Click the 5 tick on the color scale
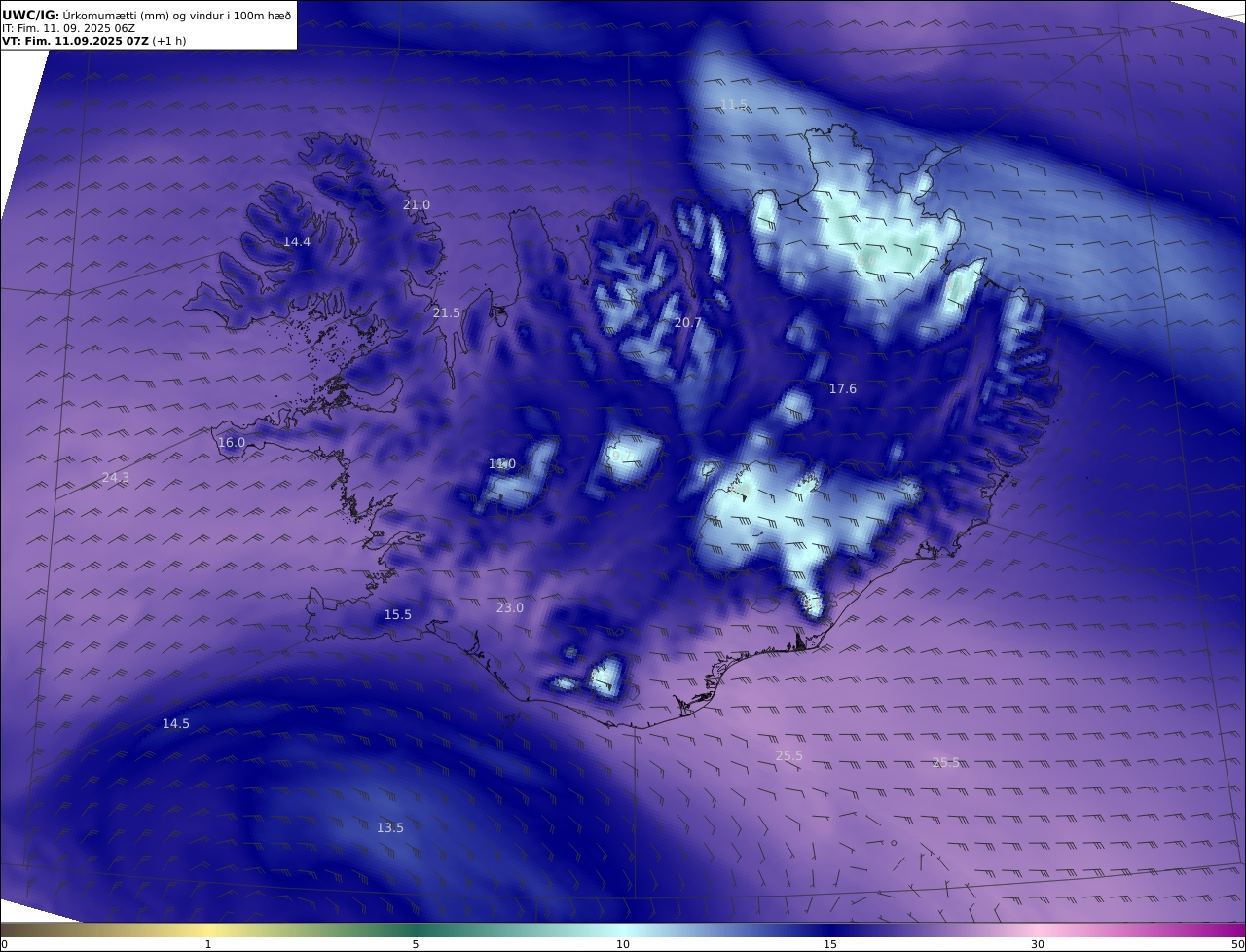The height and width of the screenshot is (952, 1246). coord(416,944)
